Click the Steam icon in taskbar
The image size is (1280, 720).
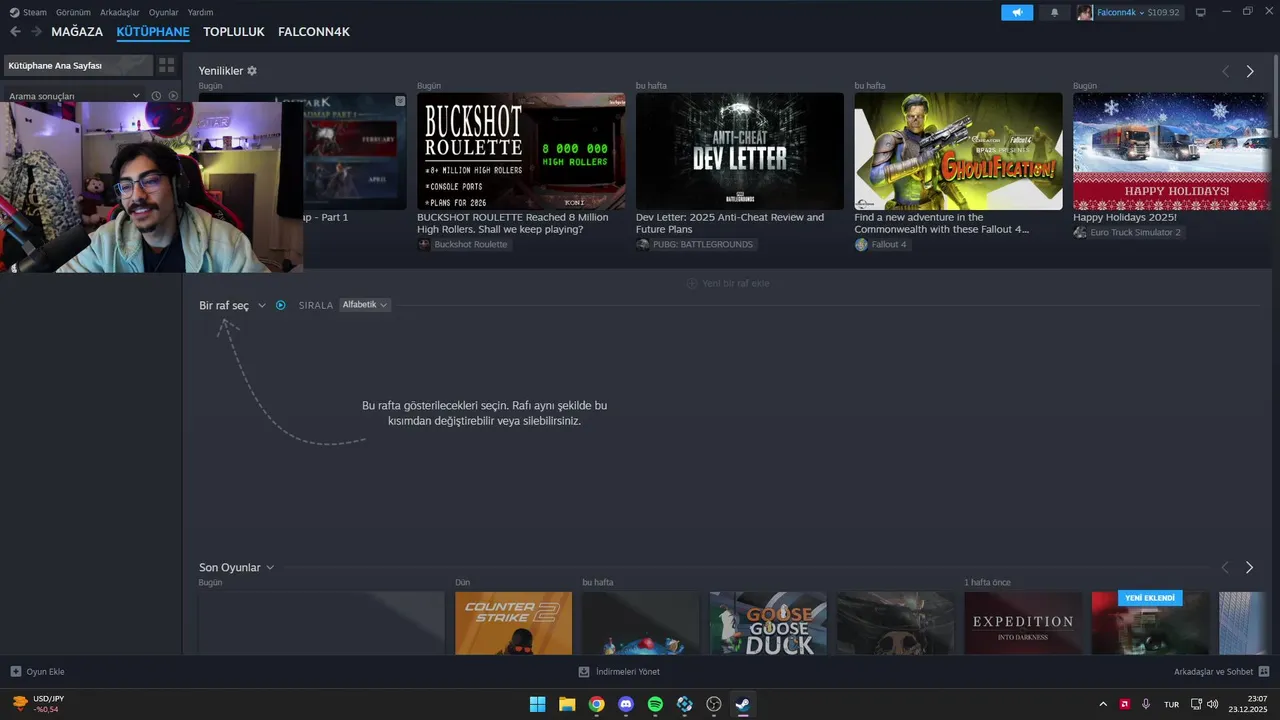(x=743, y=704)
